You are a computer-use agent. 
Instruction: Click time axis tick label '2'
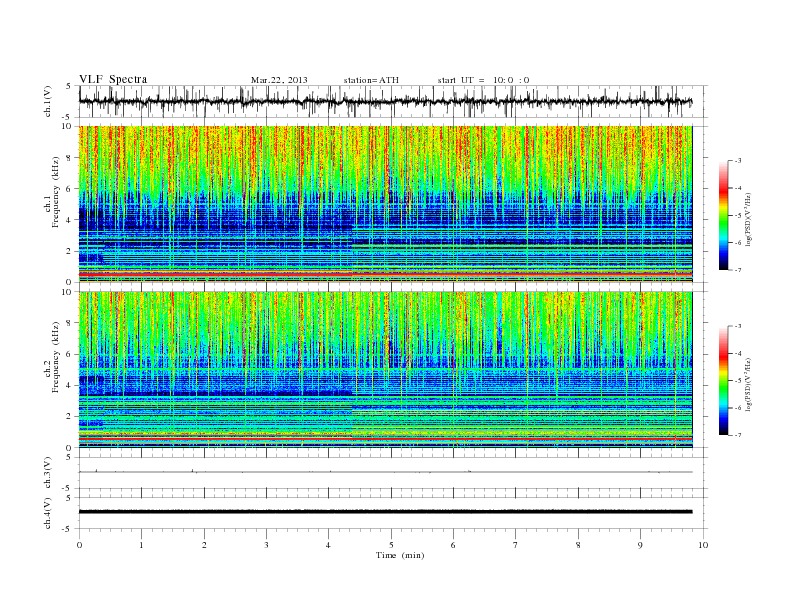204,545
